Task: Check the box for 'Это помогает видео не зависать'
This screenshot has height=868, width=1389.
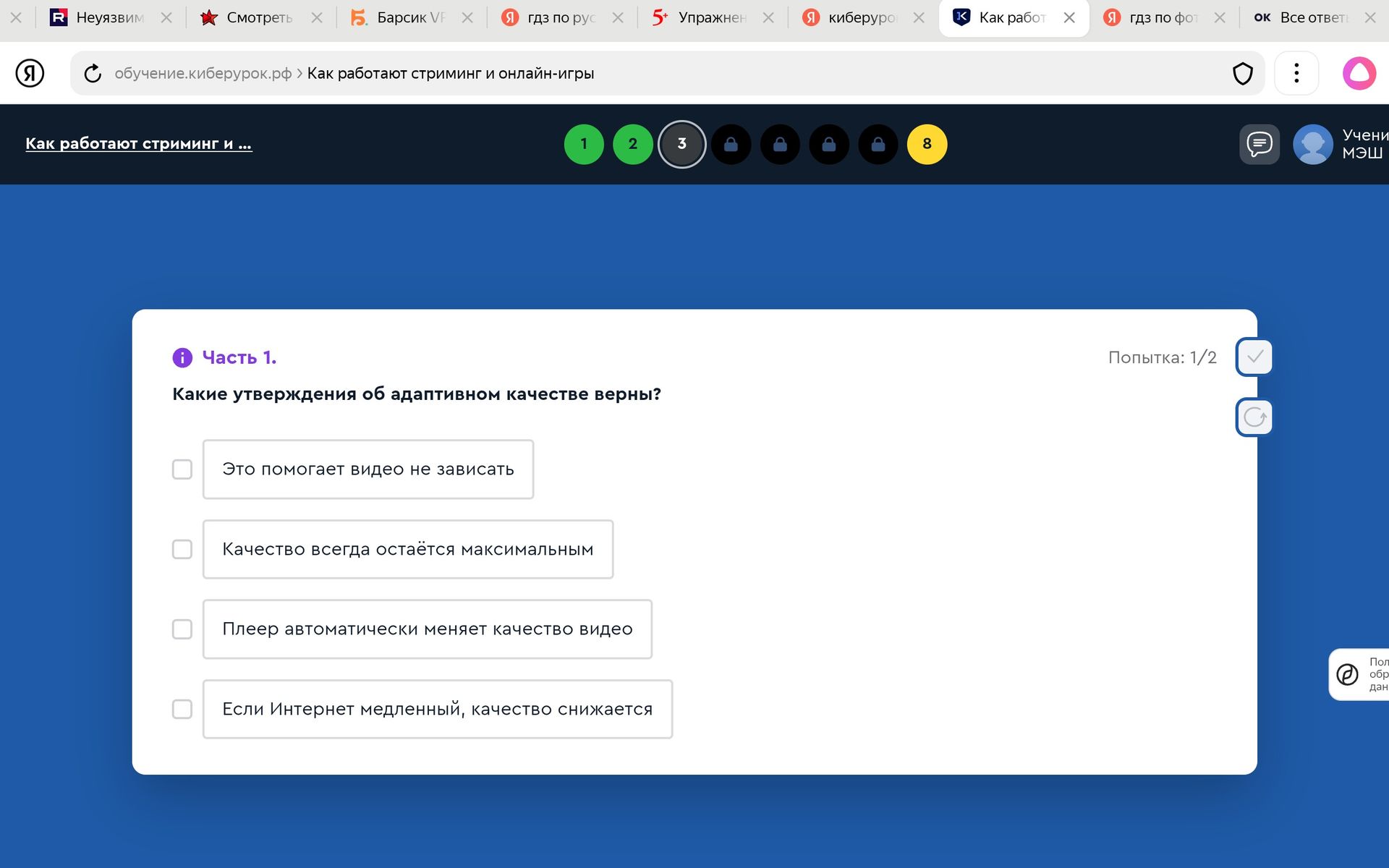Action: pos(182,469)
